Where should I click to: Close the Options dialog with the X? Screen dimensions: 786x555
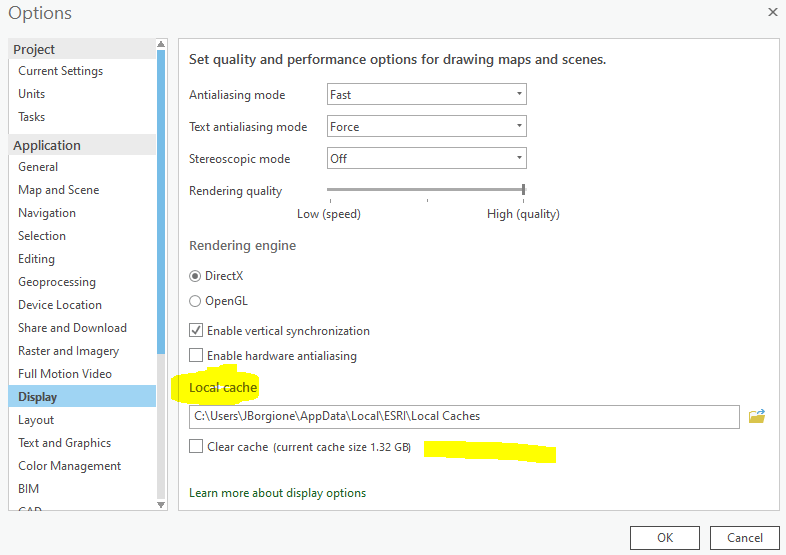772,12
